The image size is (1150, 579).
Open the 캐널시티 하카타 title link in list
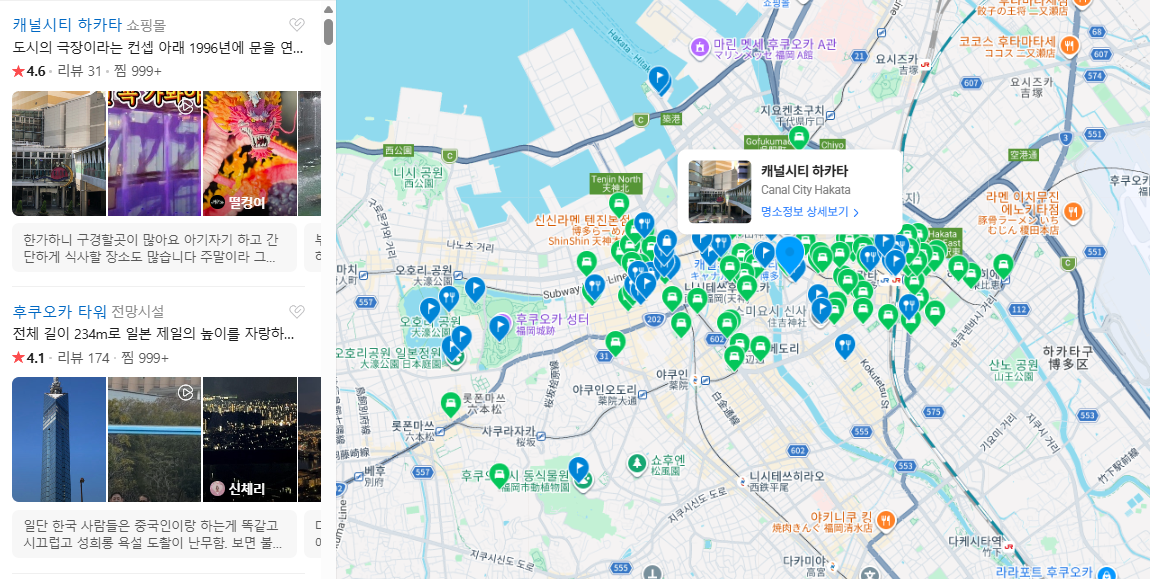coord(67,24)
